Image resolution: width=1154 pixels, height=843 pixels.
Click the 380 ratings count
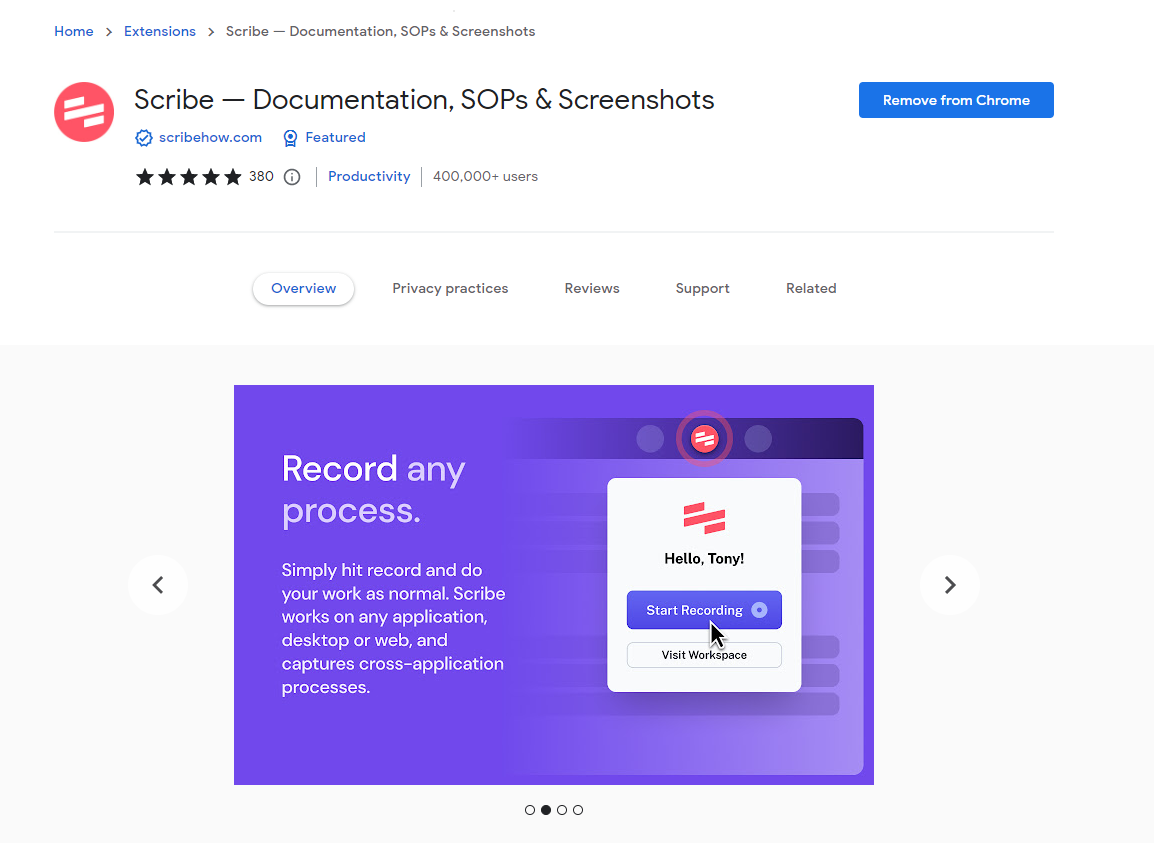(x=261, y=177)
